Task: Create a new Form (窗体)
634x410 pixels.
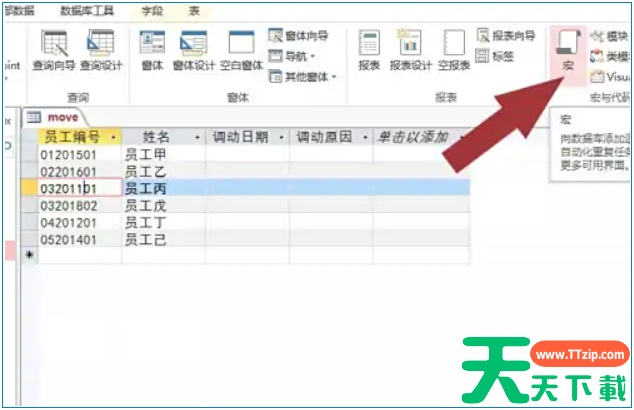Action: pos(152,51)
